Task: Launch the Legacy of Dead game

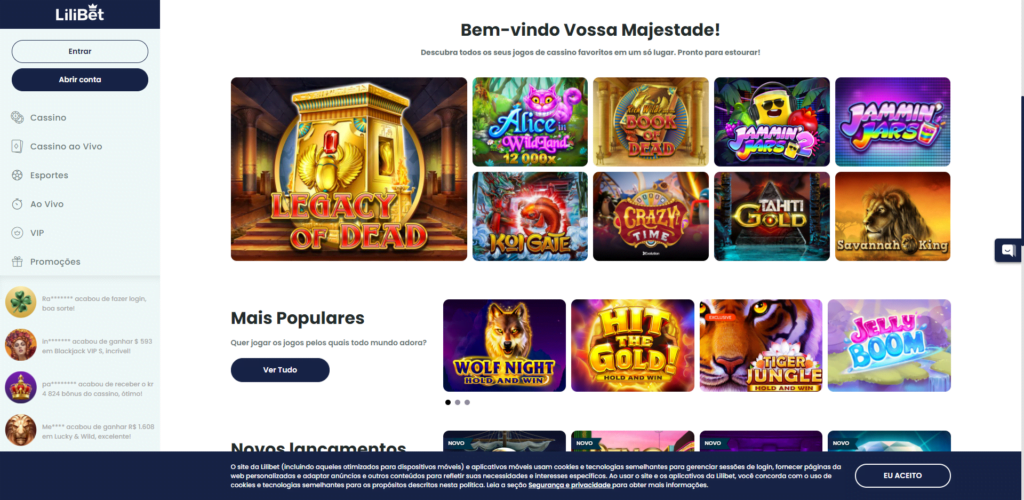Action: [349, 169]
